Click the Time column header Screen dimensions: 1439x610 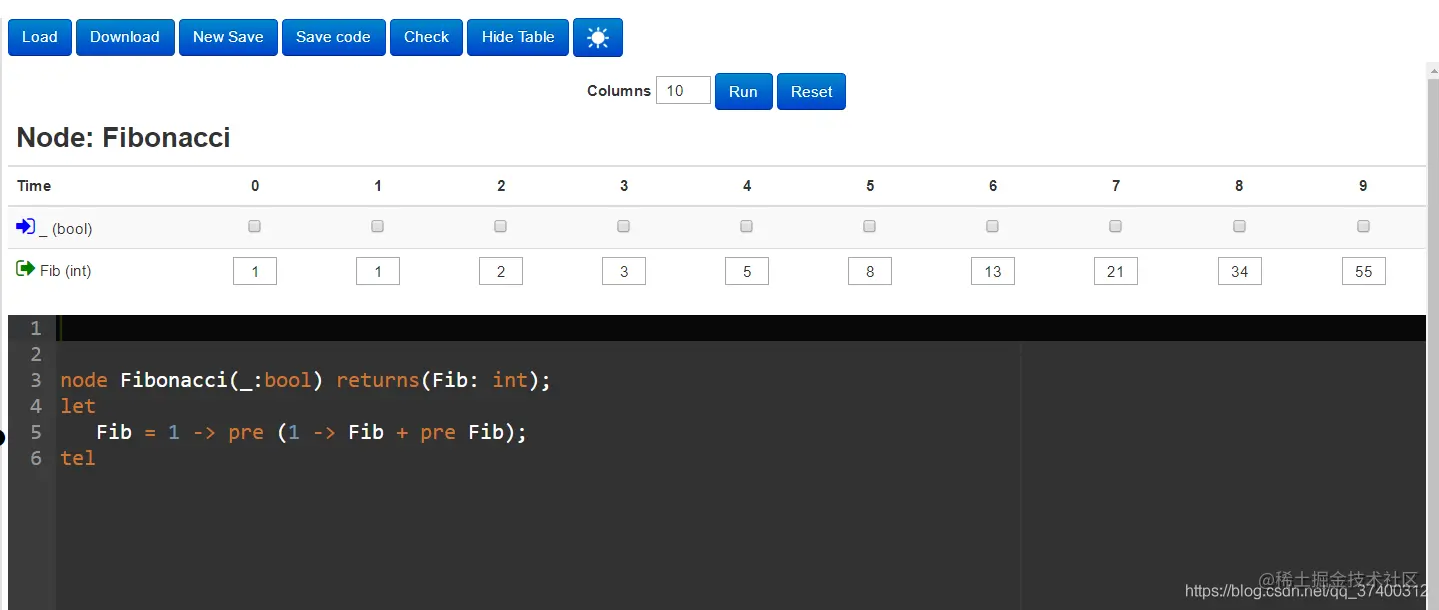point(34,186)
